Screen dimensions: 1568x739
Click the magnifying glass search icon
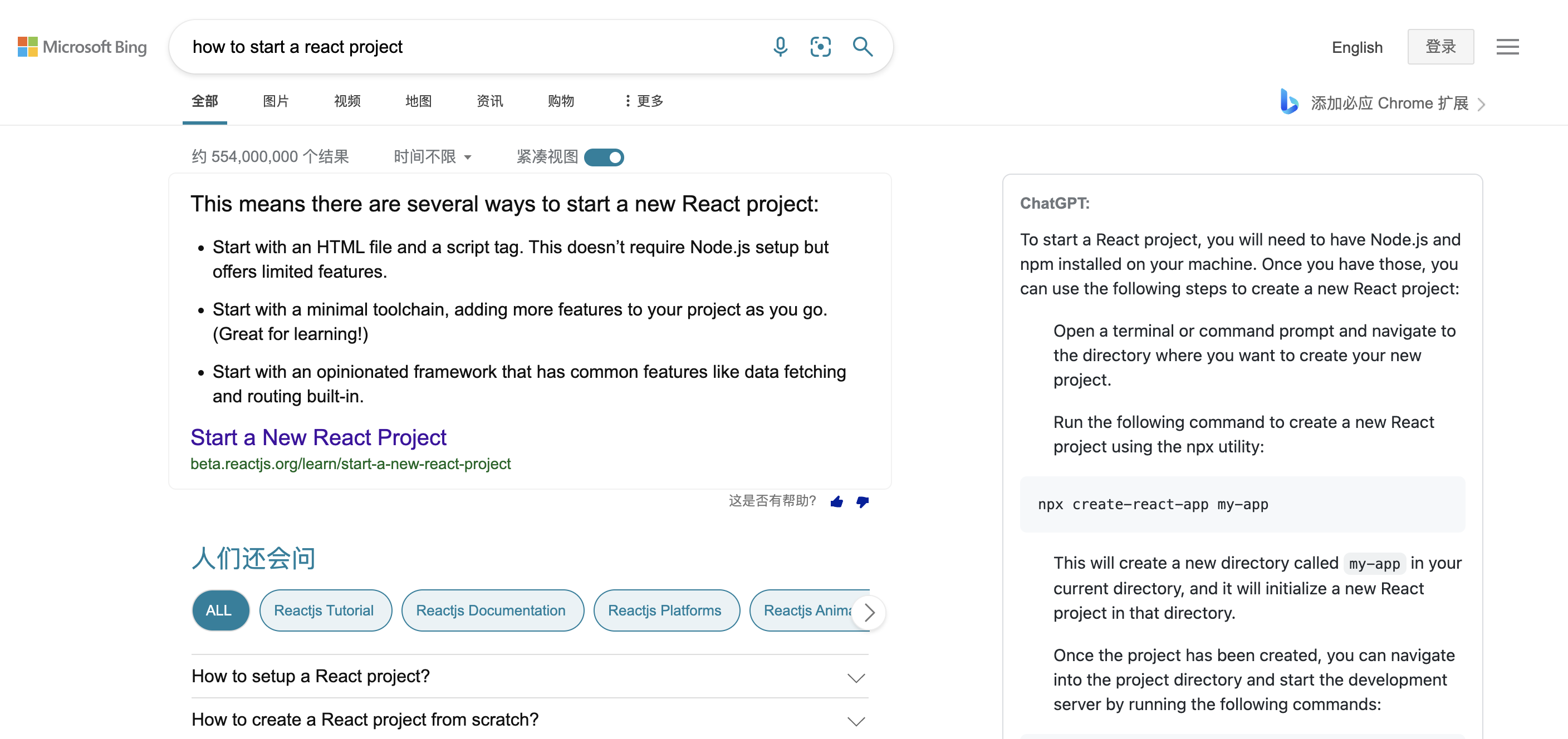coord(862,47)
